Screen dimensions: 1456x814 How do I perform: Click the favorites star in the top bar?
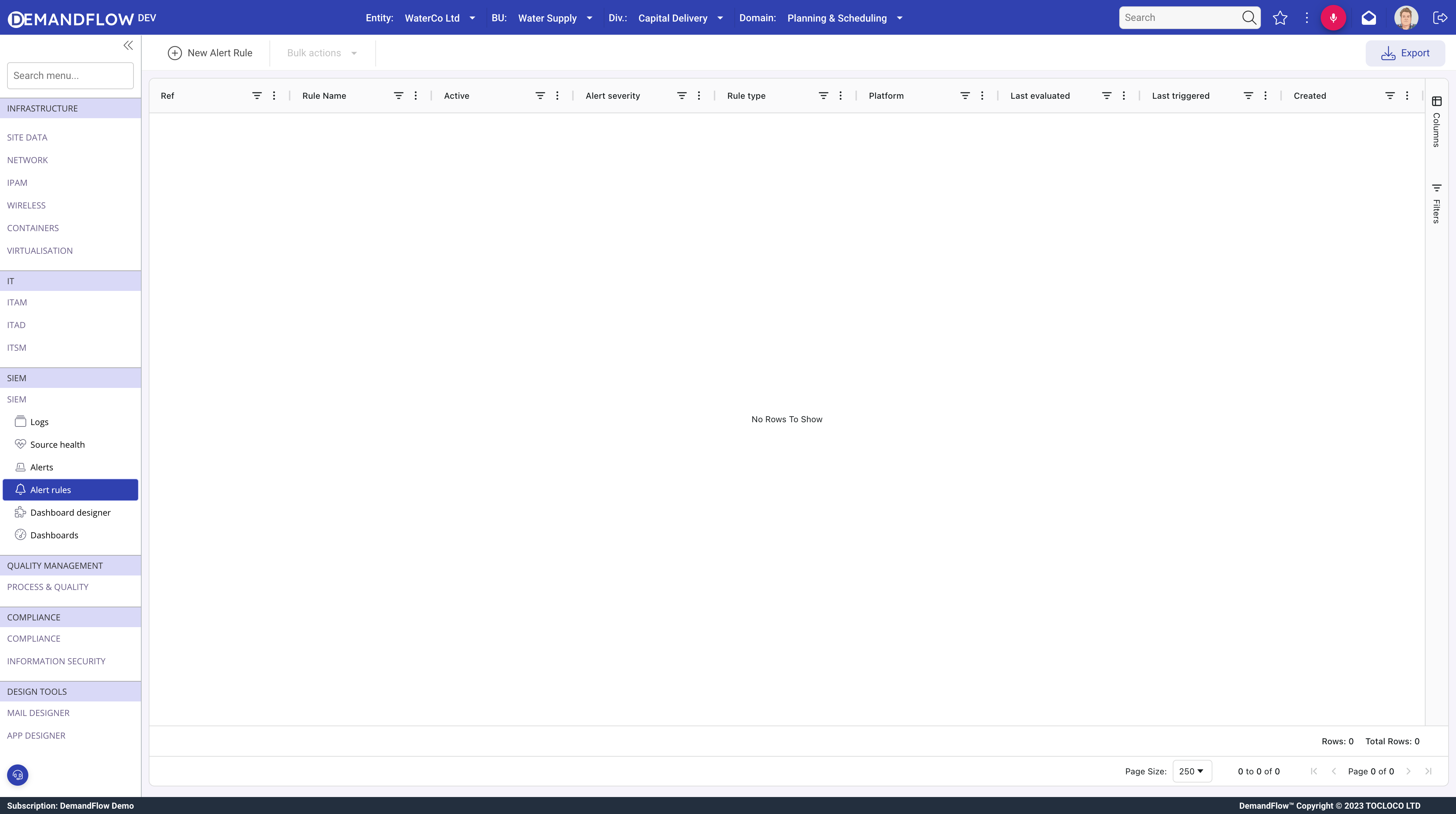click(x=1280, y=17)
